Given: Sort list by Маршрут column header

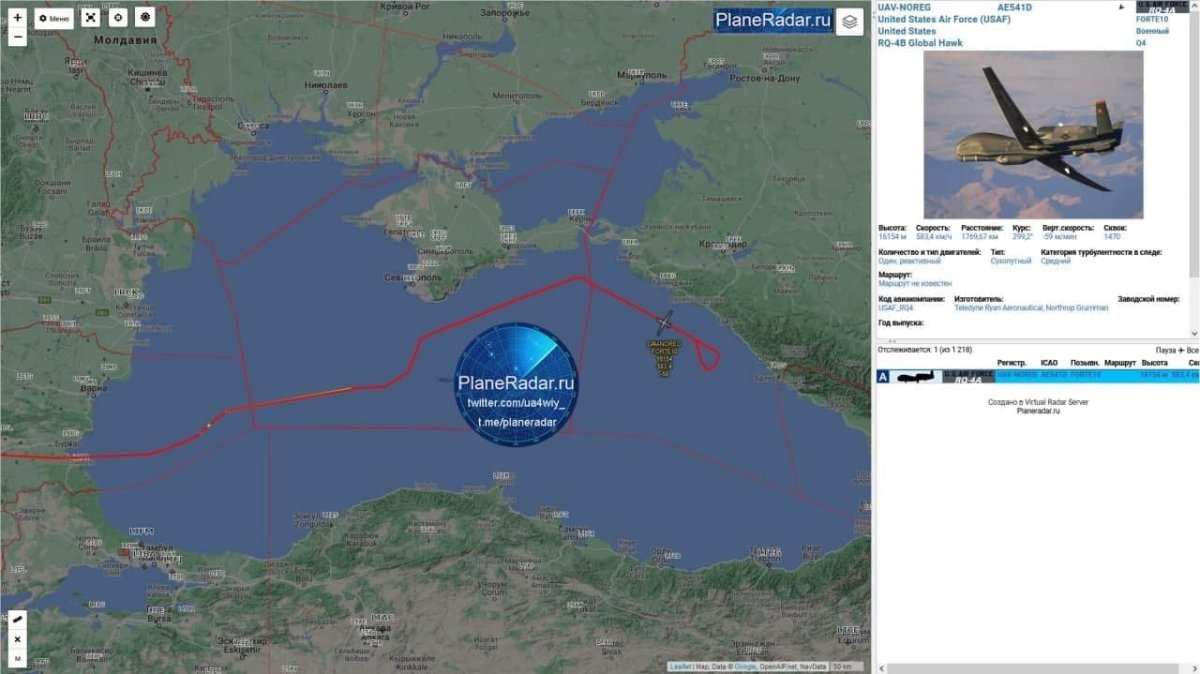Looking at the screenshot, I should click(x=1119, y=362).
